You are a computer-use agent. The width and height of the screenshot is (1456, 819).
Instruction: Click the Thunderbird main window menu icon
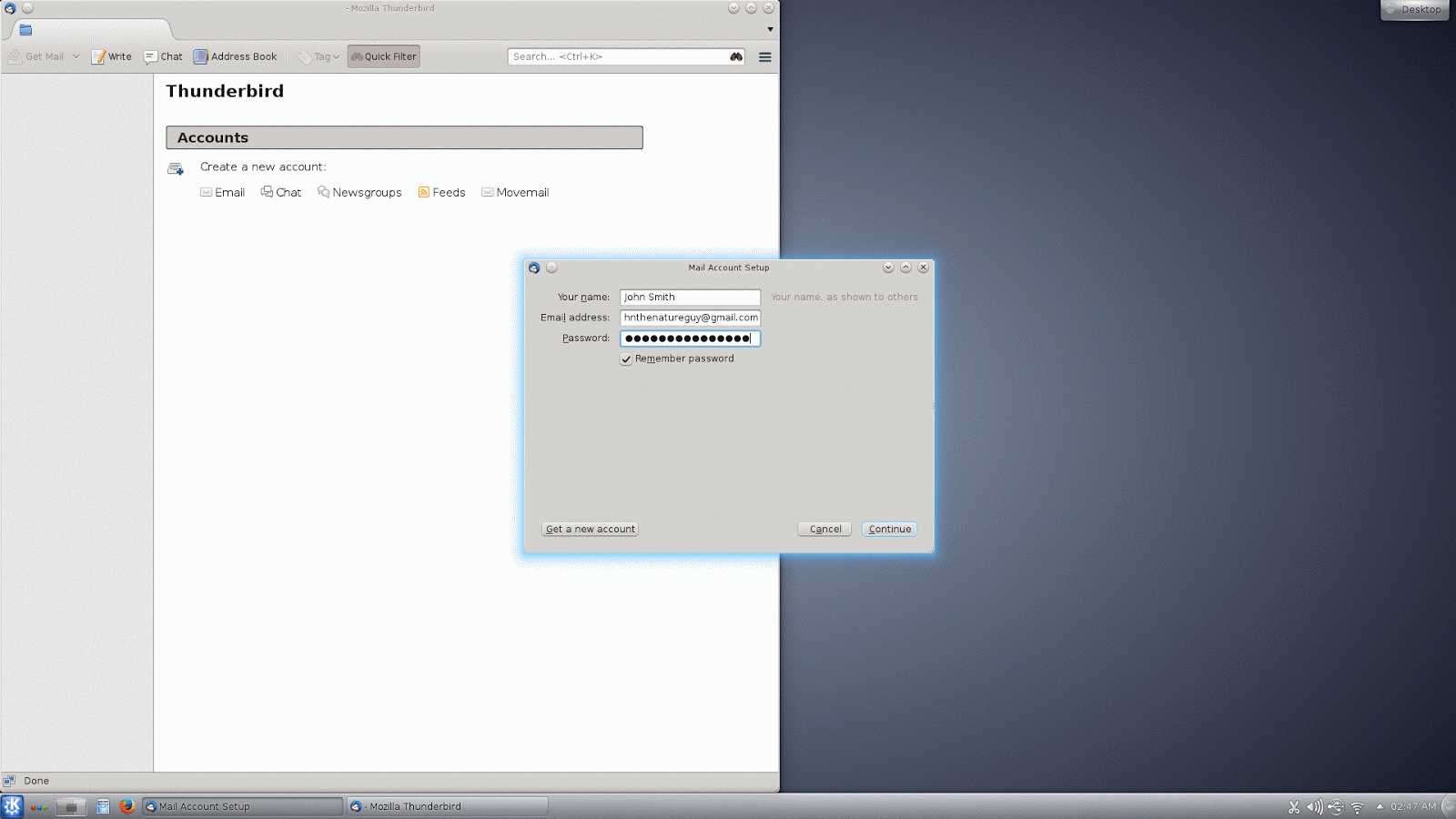[10, 8]
